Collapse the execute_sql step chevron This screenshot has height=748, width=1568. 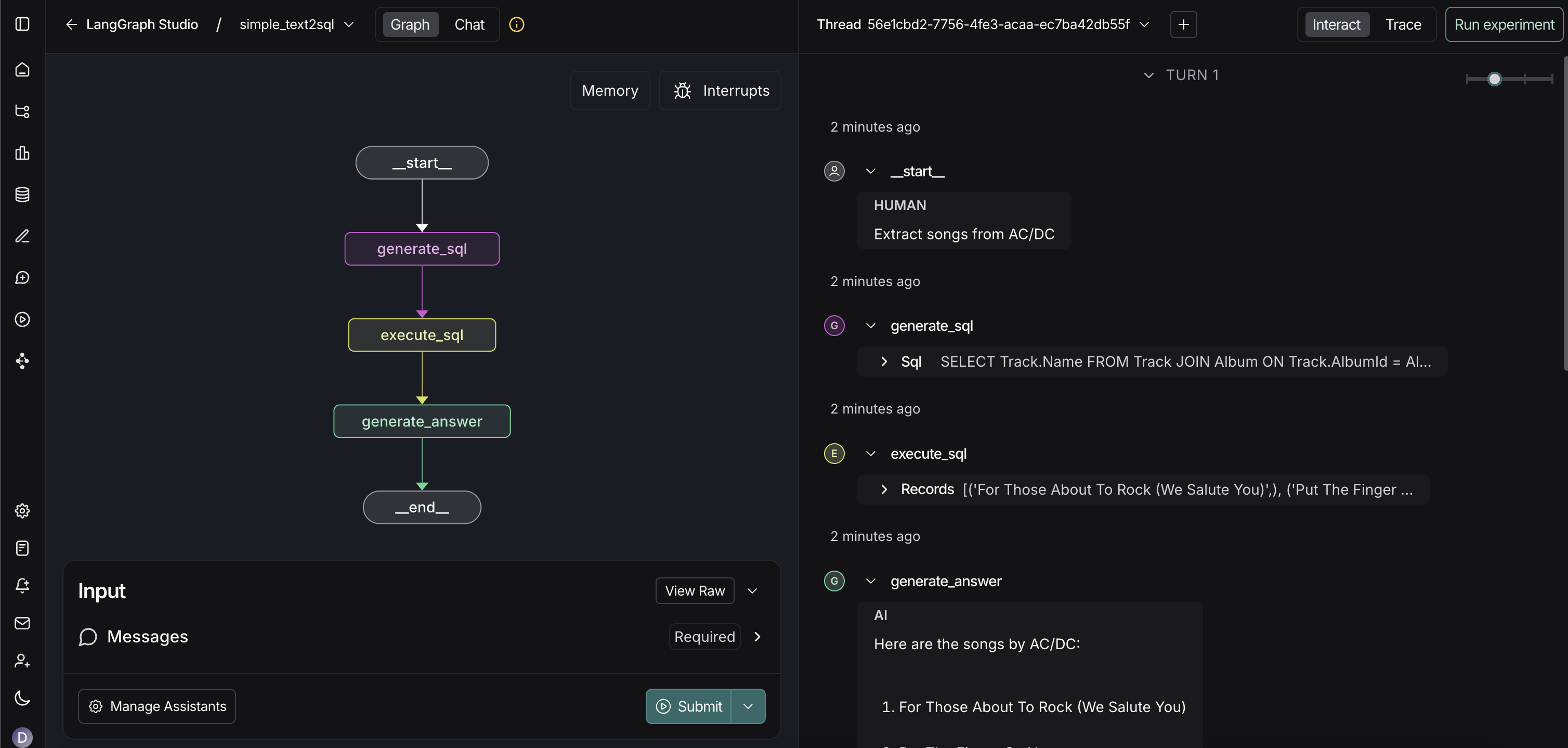pyautogui.click(x=870, y=454)
